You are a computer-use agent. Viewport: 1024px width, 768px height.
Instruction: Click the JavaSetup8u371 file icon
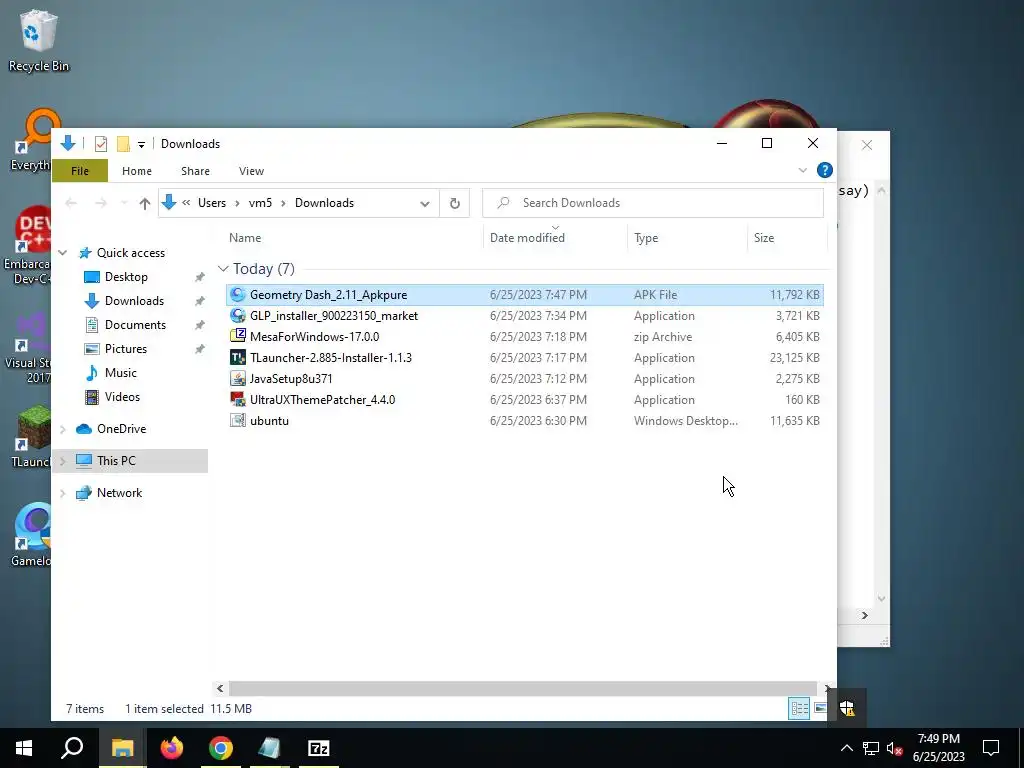pos(238,378)
